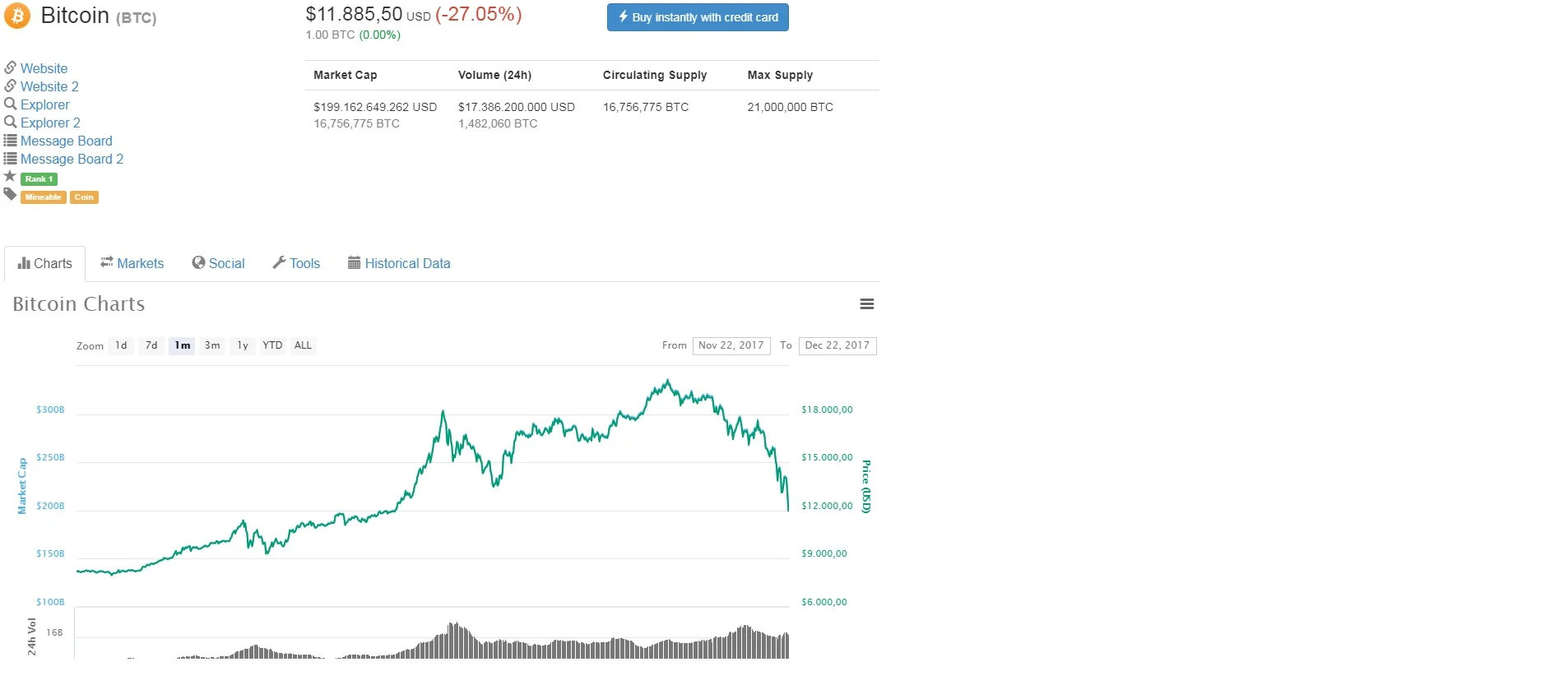Click the chain icon beside Website

[x=10, y=67]
